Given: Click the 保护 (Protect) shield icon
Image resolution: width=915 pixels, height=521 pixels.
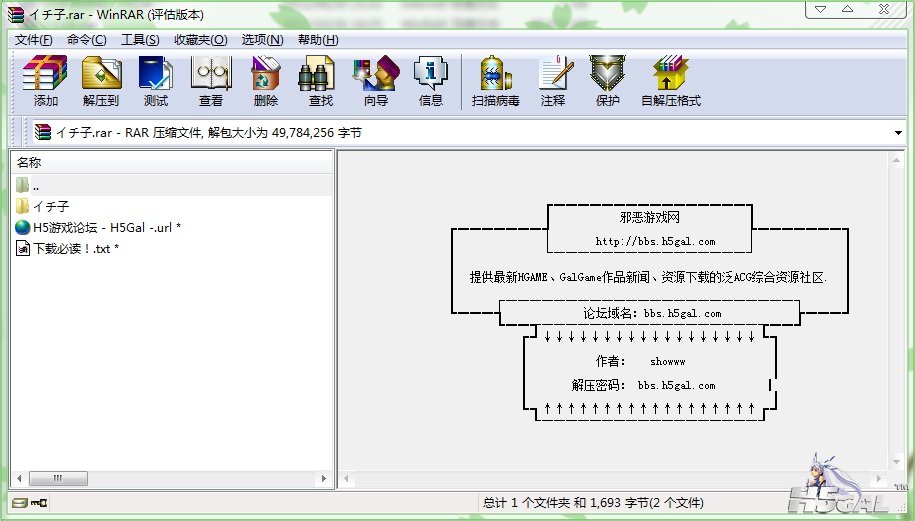Looking at the screenshot, I should click(607, 81).
